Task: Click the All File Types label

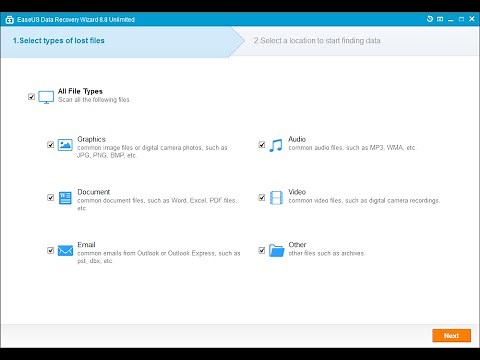Action: click(x=80, y=91)
